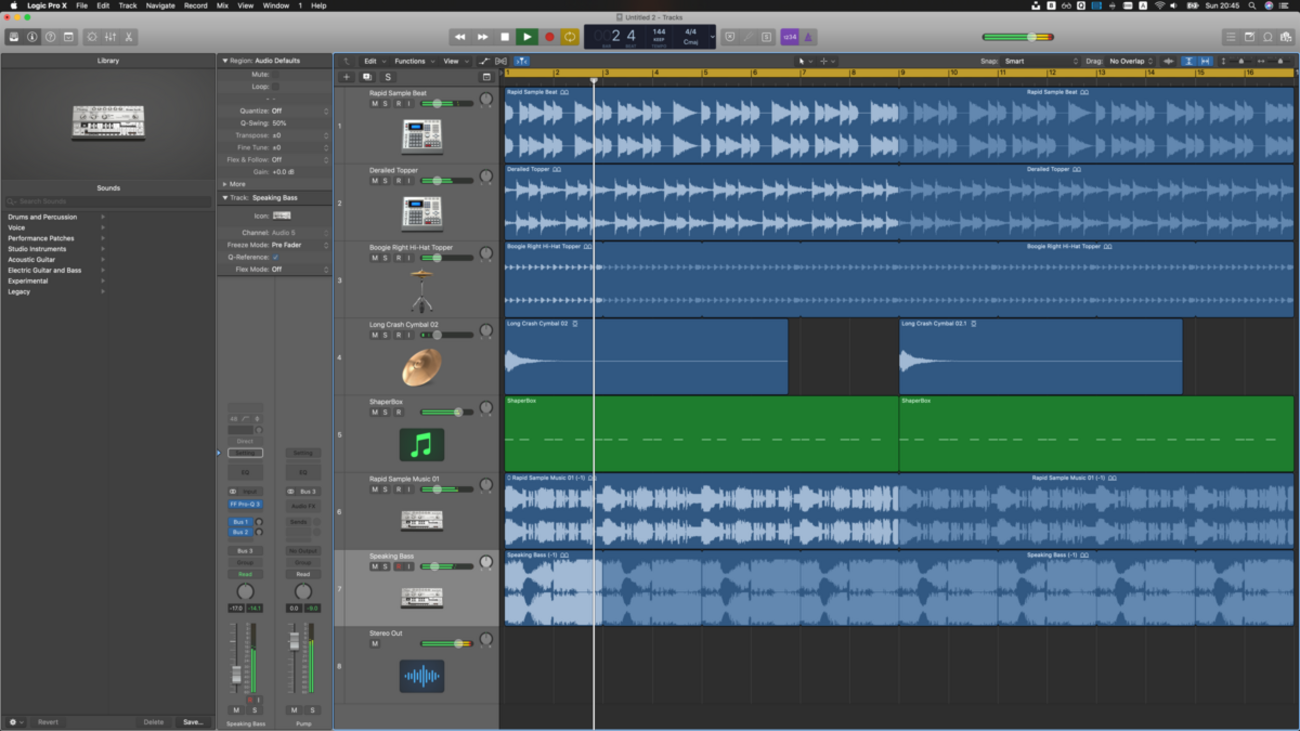
Task: Click the Rewind transport button
Action: click(x=460, y=37)
